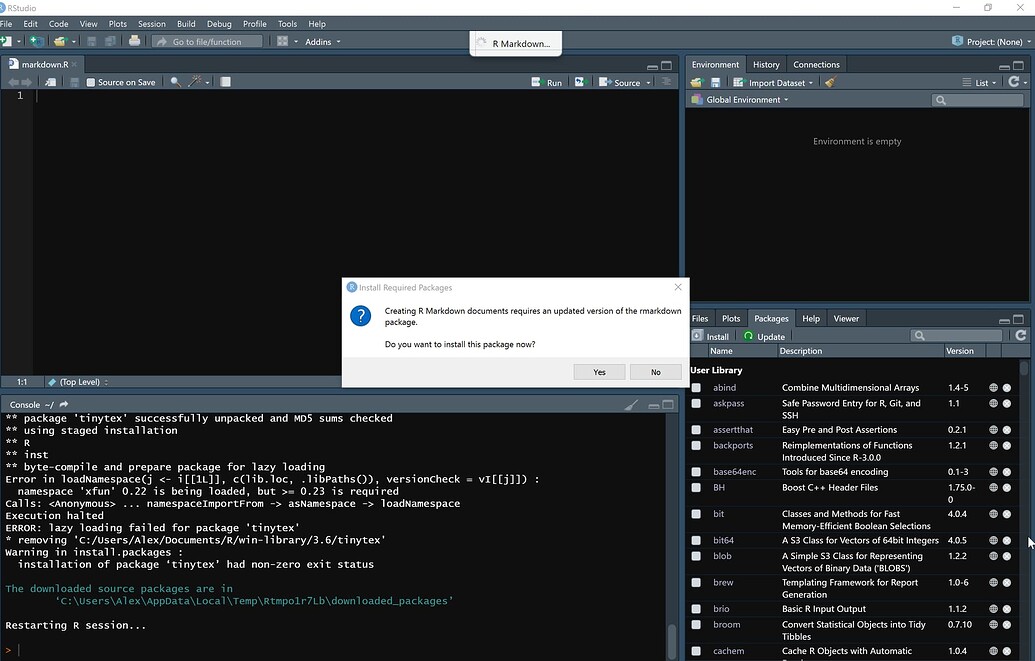Click the print icon in main toolbar
1035x661 pixels.
[x=135, y=41]
